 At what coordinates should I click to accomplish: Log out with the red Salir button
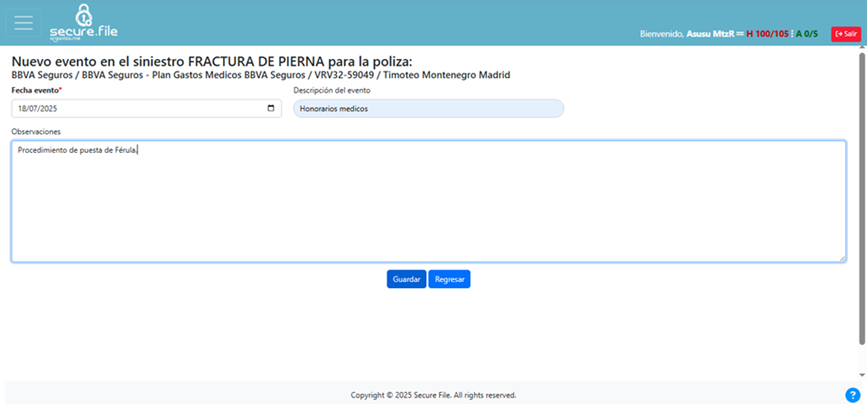tap(845, 33)
